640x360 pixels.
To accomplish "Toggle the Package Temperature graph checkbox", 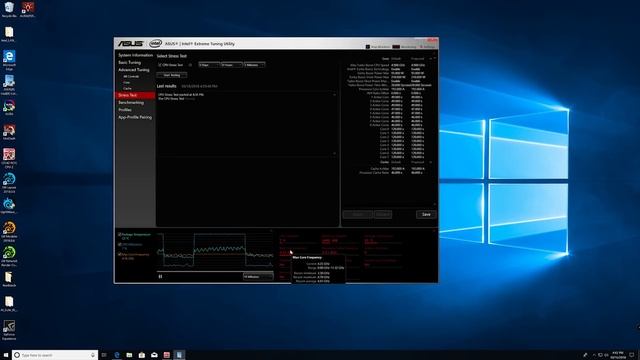I will click(120, 235).
